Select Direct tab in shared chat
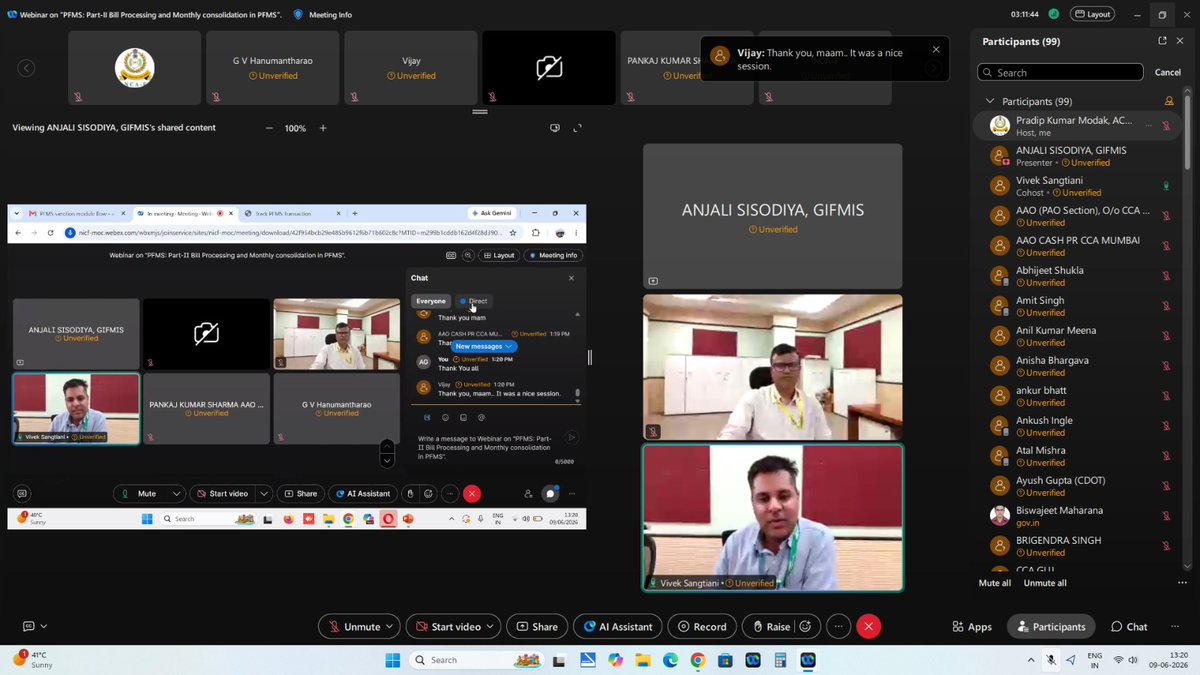 473,301
